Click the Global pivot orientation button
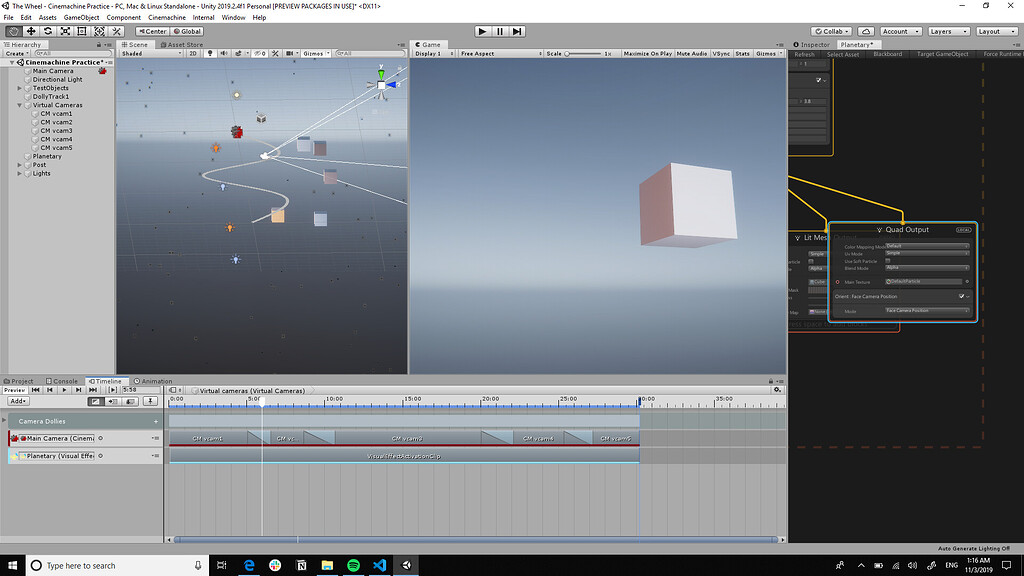 (x=185, y=31)
